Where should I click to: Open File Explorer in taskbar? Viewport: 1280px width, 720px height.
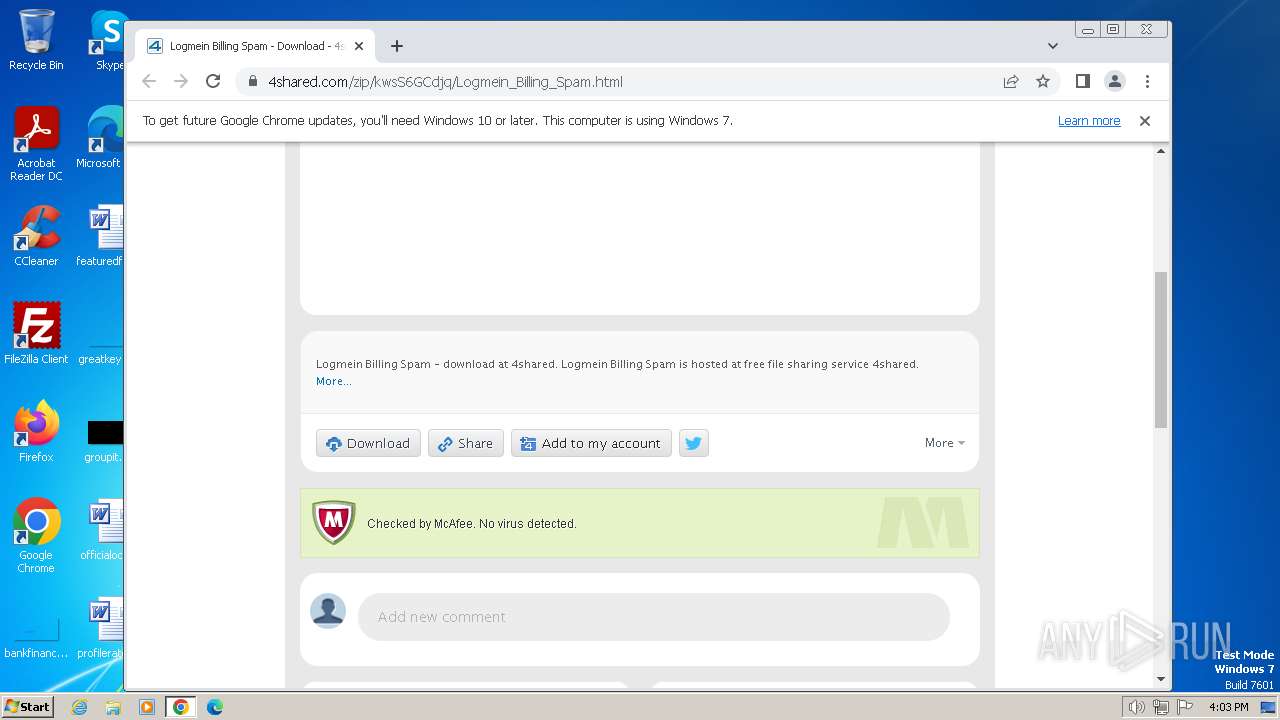113,707
